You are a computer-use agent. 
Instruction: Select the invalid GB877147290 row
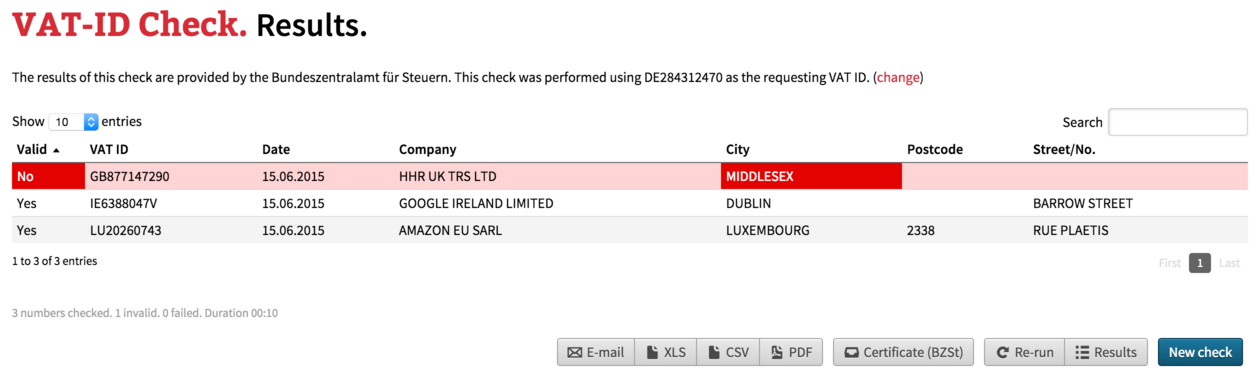coord(630,176)
